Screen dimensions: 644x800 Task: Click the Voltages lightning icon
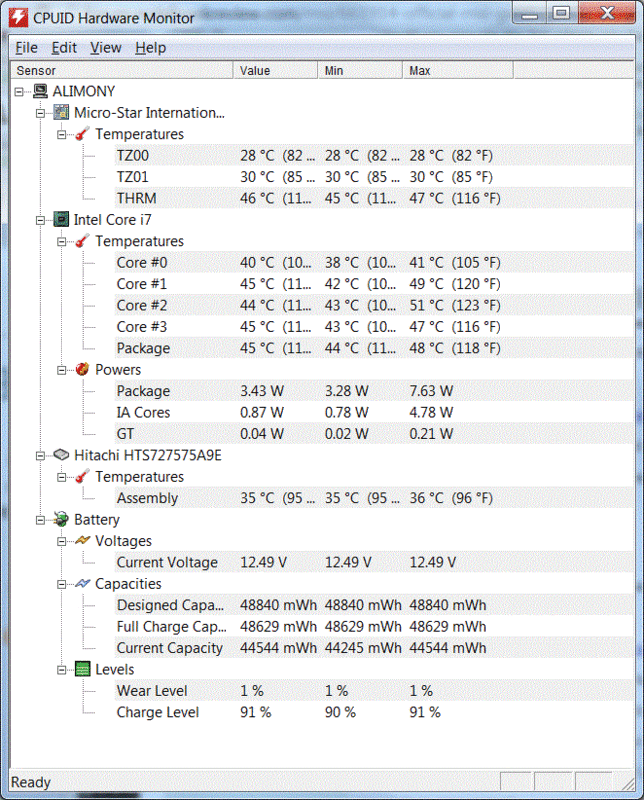pos(82,541)
